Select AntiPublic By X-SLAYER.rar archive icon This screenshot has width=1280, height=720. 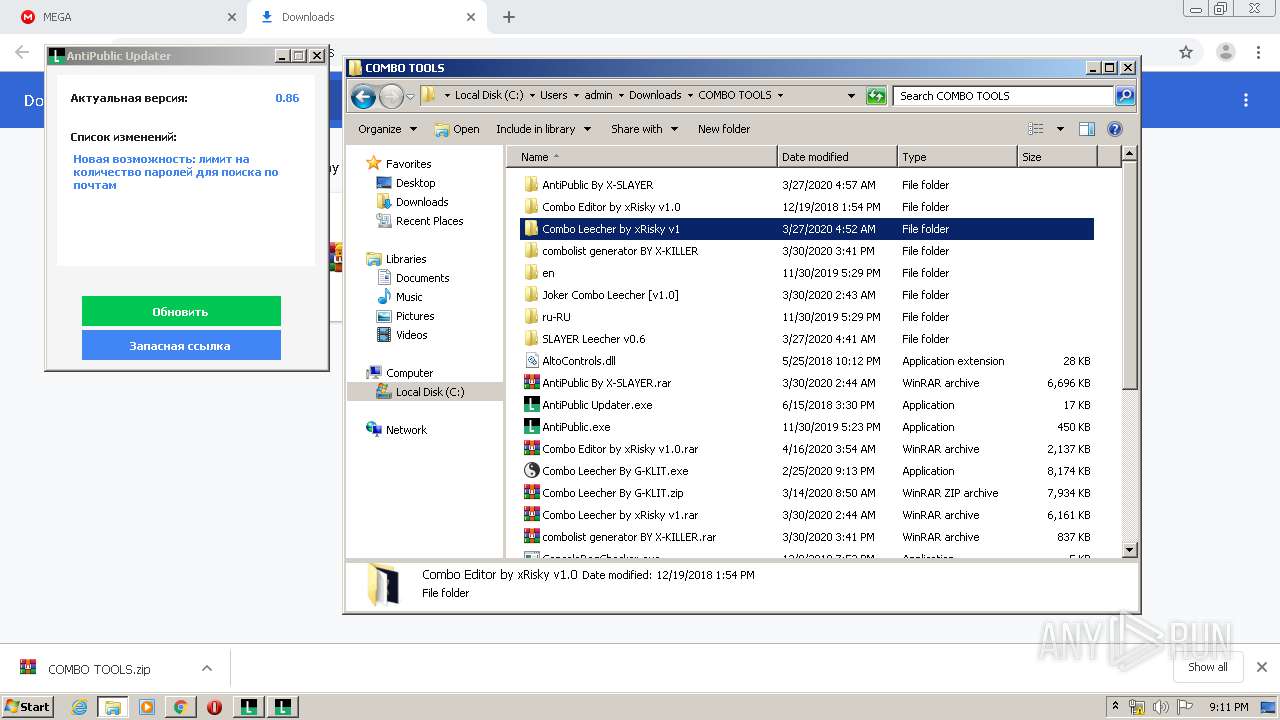[x=531, y=383]
